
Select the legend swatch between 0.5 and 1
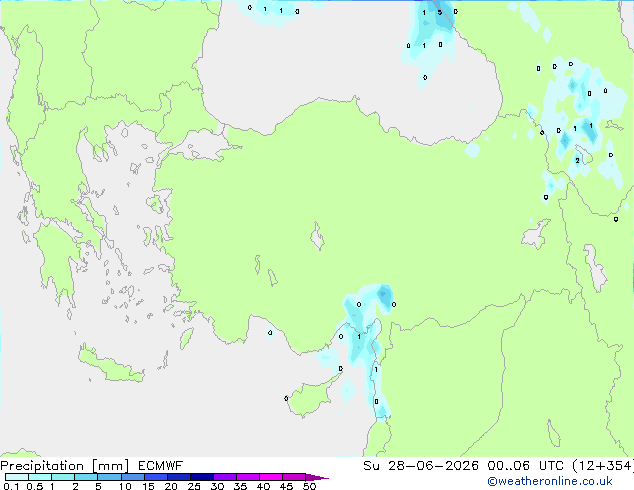point(40,477)
